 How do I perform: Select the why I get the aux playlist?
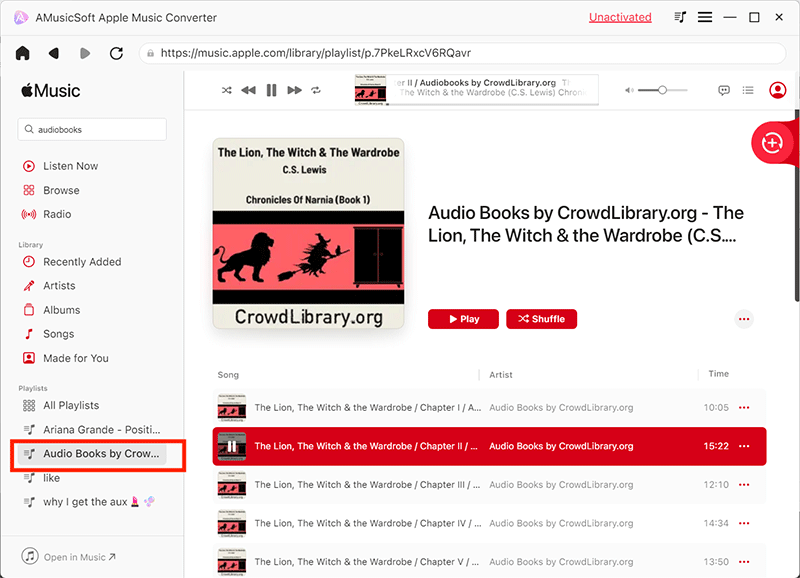click(89, 502)
